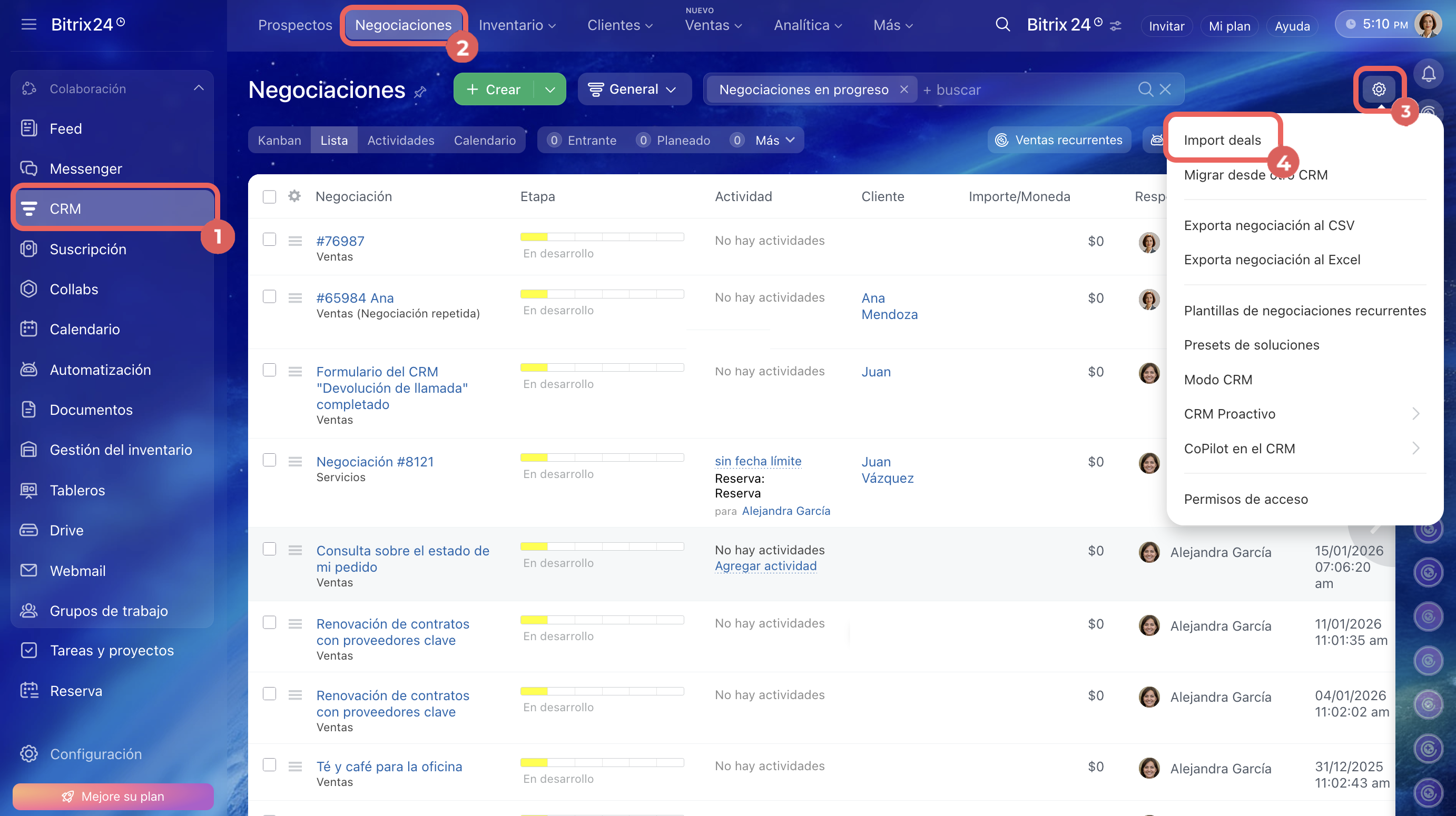Viewport: 1456px width, 816px height.
Task: Open Messenger from the sidebar
Action: (x=85, y=168)
